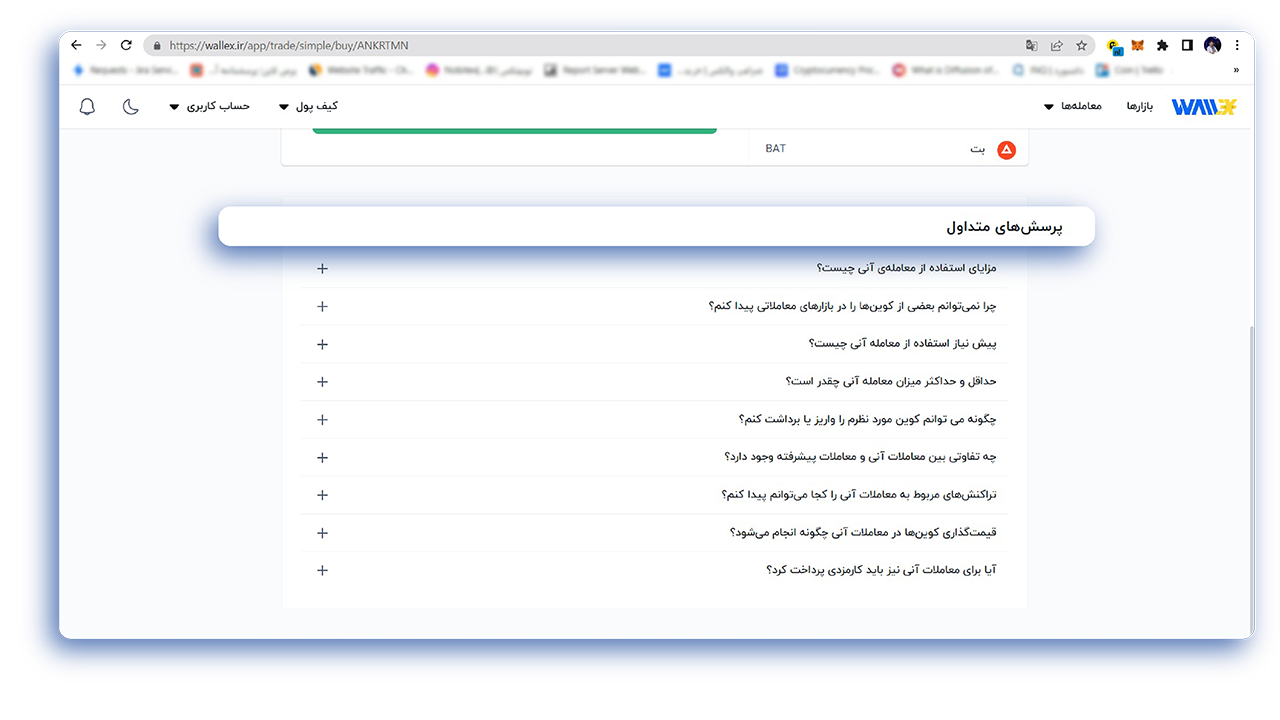This screenshot has width=1280, height=720.
Task: Open the Coin bookmark at the bar's end
Action: (x=1131, y=70)
